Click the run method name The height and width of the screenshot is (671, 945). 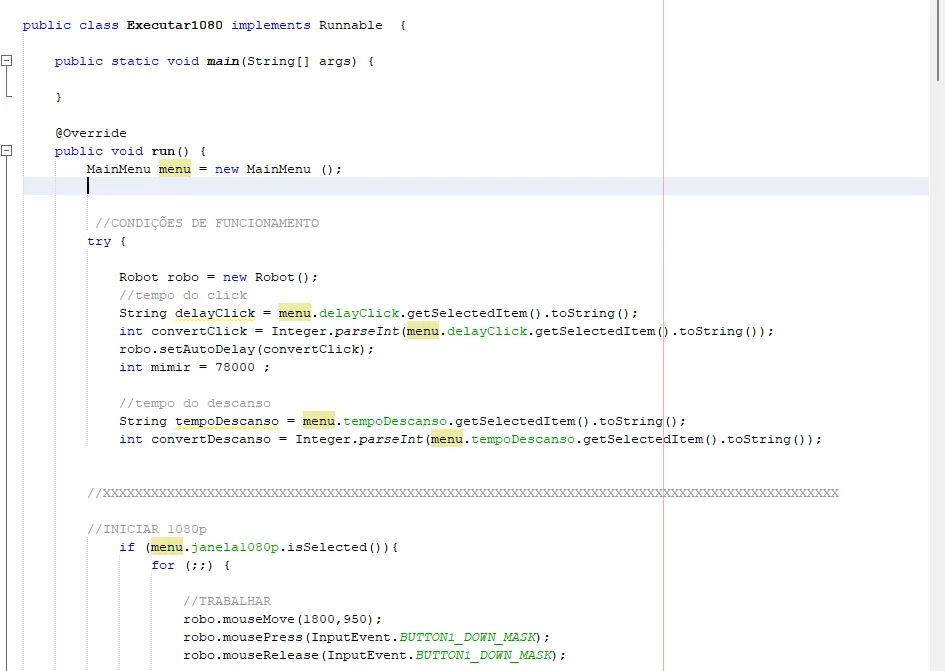tap(163, 151)
